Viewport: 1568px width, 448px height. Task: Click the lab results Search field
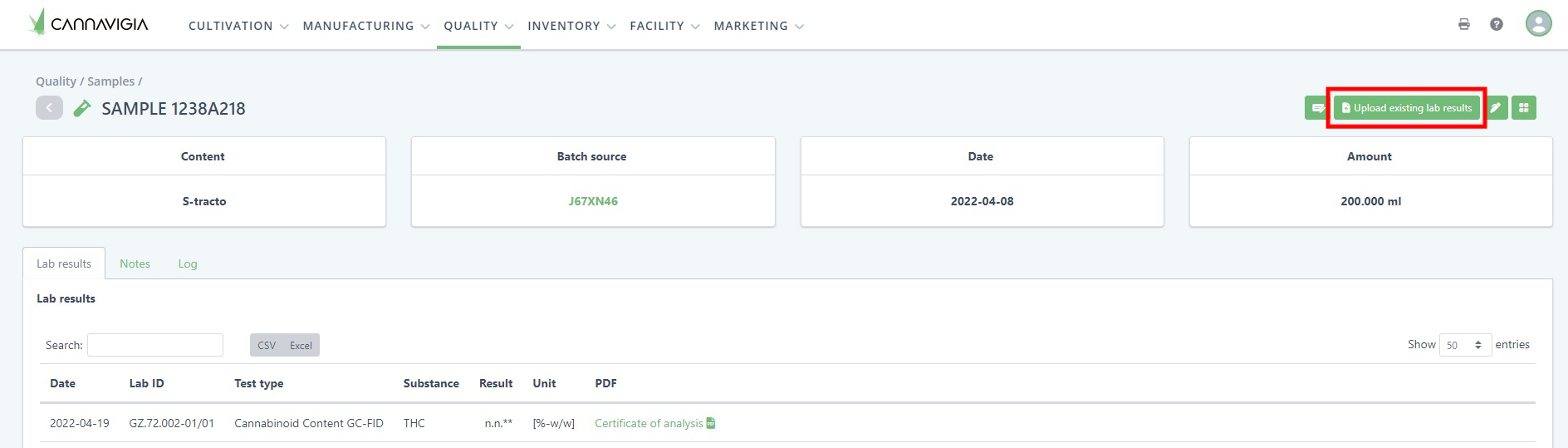(155, 345)
